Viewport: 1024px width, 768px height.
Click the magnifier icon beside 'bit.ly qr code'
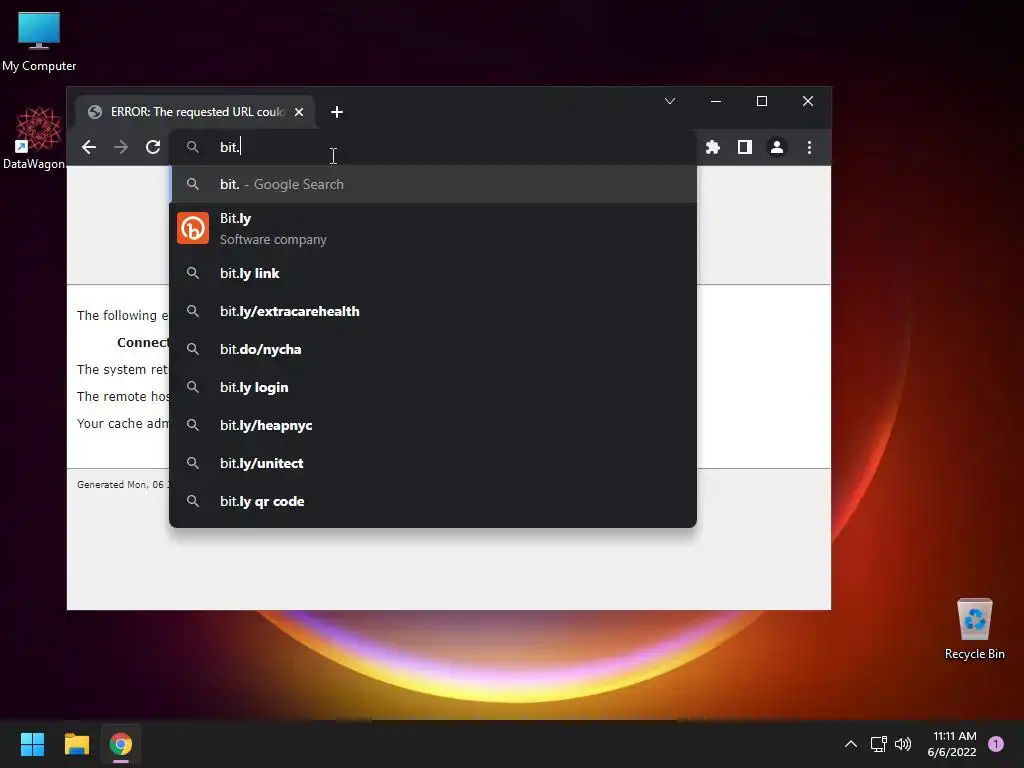[193, 501]
